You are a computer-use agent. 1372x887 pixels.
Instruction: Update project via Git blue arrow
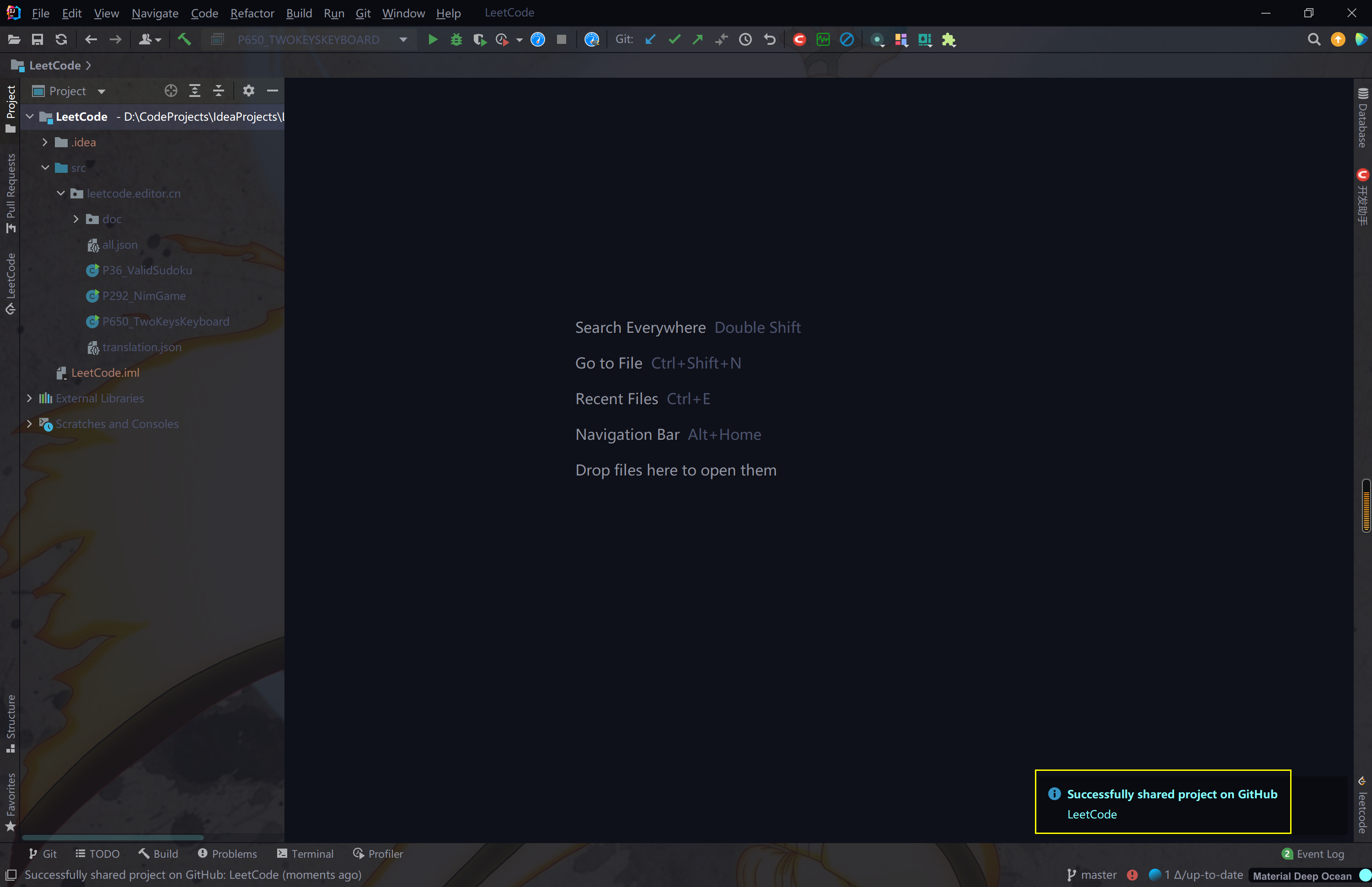[x=650, y=40]
